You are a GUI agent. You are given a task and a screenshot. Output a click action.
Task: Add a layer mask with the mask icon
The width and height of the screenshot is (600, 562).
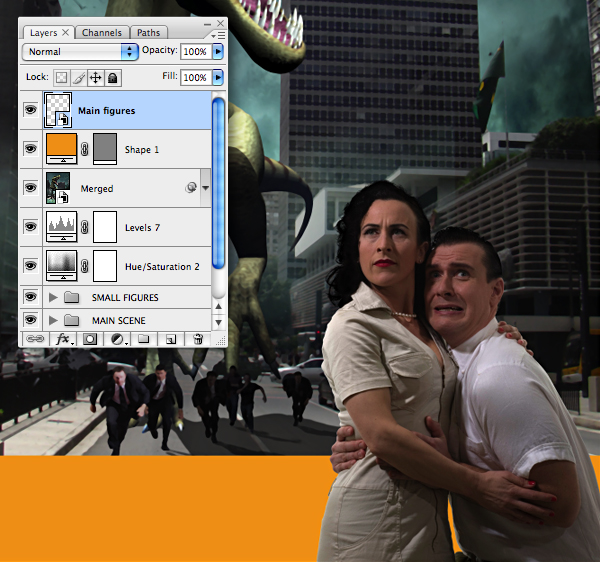pos(90,339)
